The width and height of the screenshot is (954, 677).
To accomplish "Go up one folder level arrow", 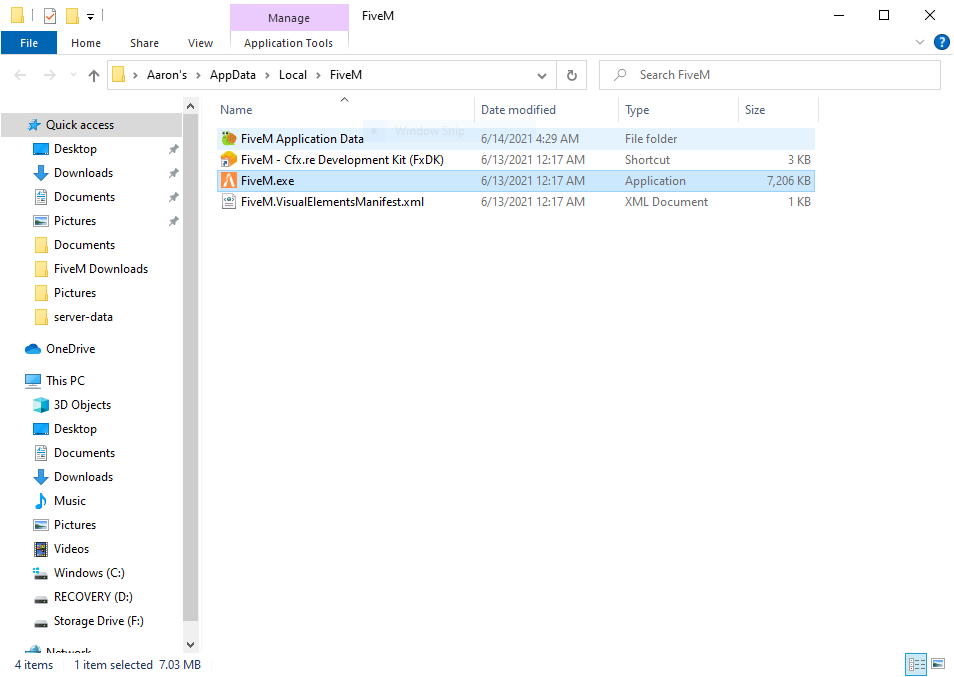I will click(94, 75).
